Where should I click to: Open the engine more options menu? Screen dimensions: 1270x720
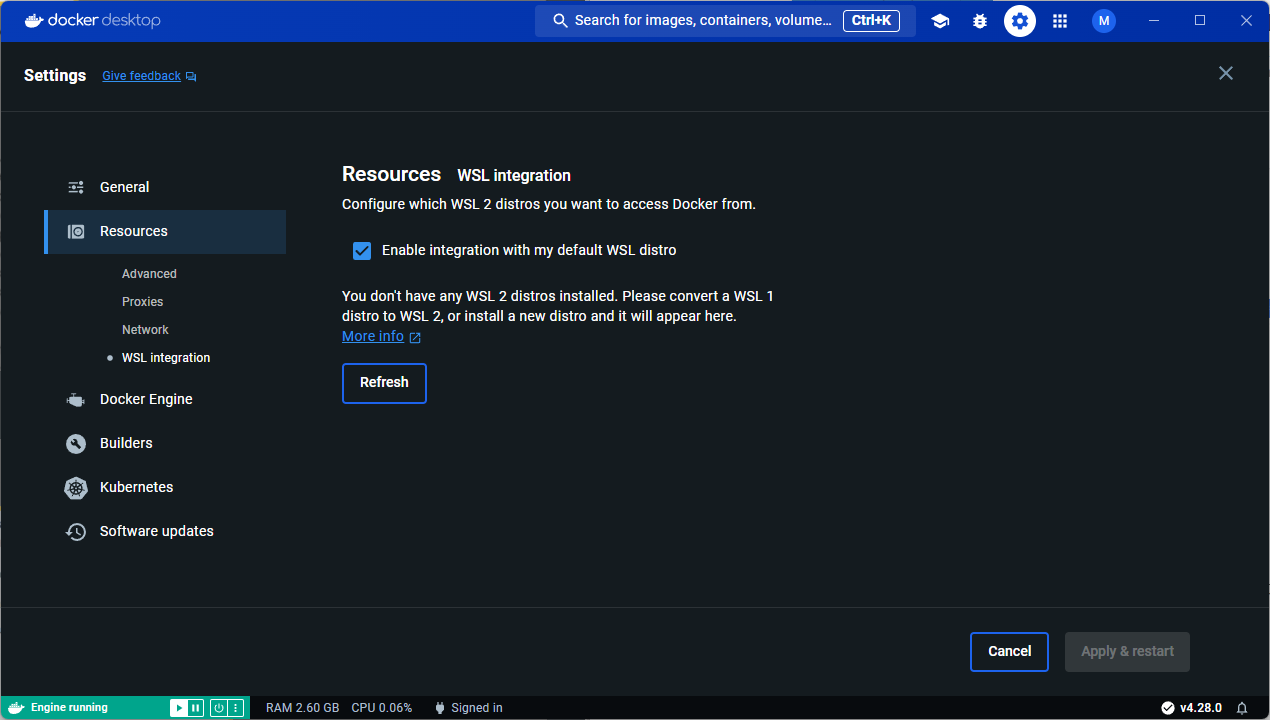(236, 708)
